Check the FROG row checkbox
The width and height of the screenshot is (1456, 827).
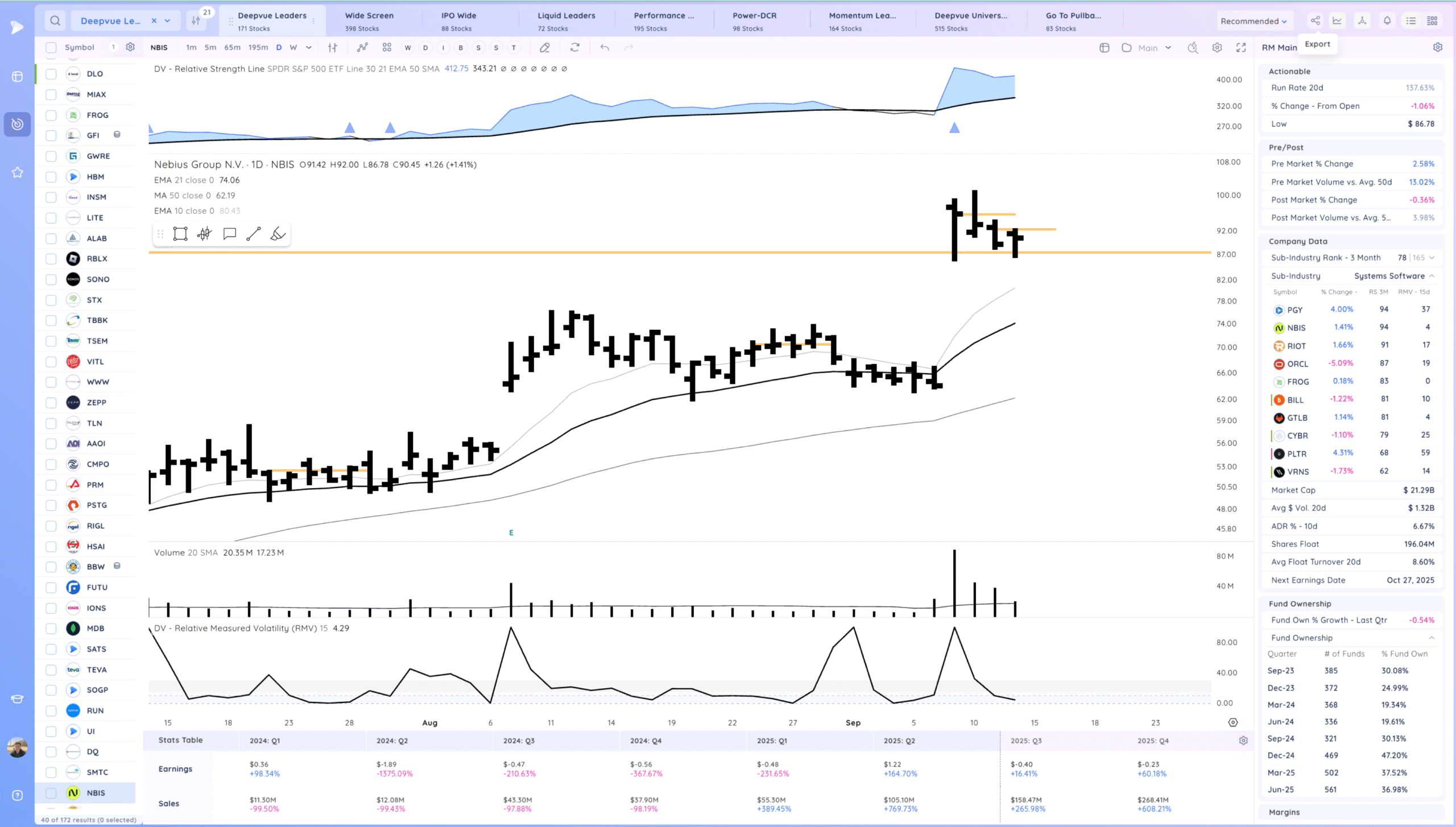tap(51, 115)
